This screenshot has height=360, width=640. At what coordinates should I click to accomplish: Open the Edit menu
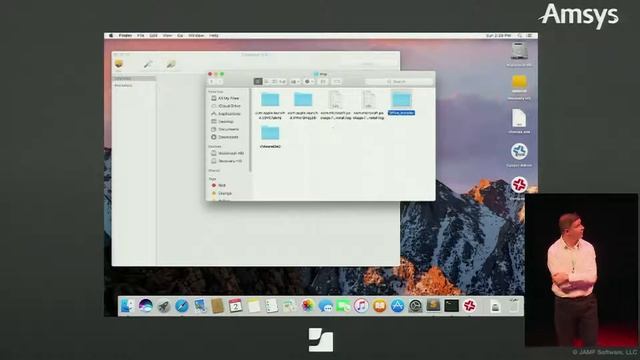tap(153, 36)
